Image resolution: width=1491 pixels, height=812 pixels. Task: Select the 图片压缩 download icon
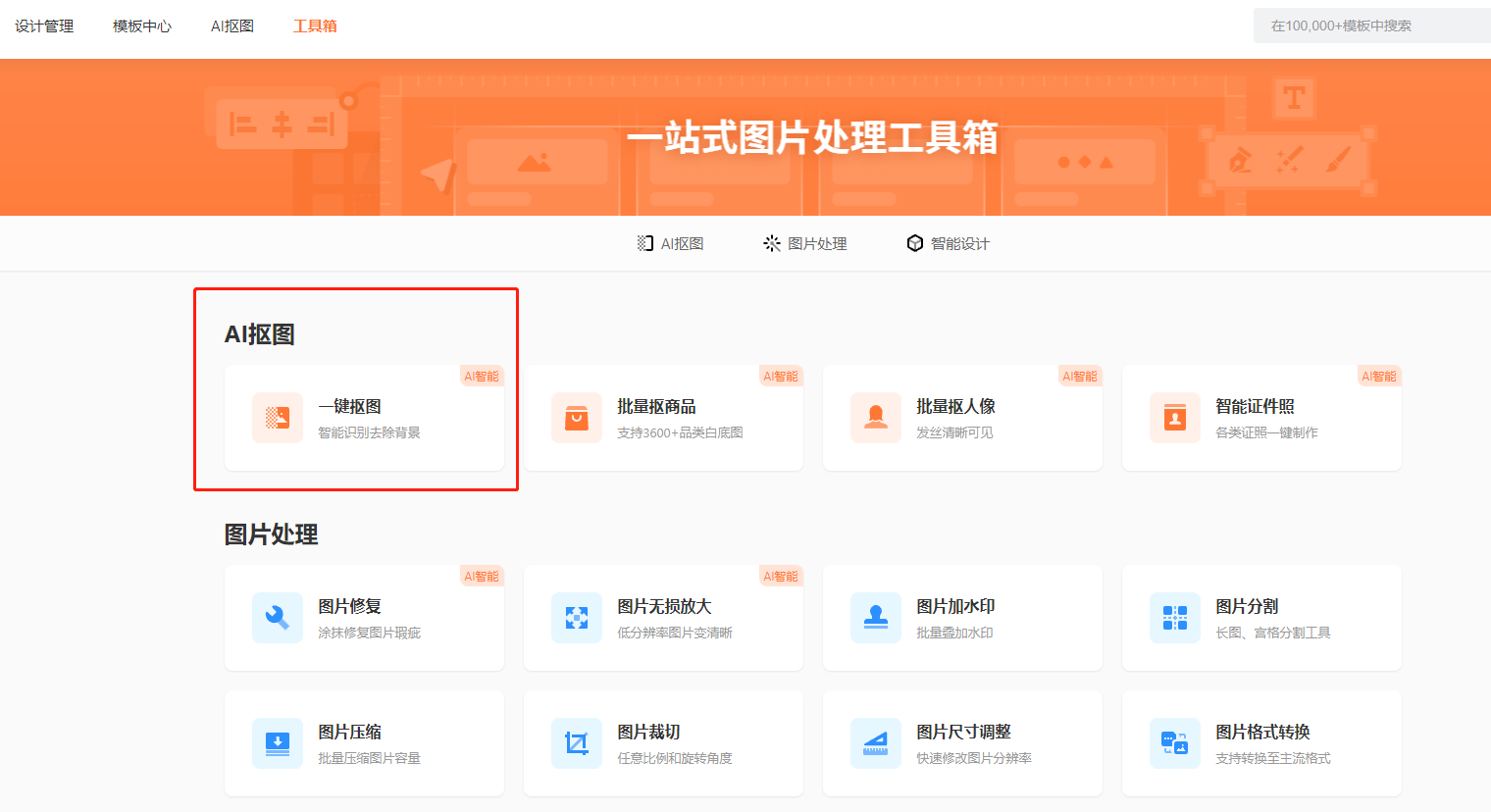click(x=278, y=743)
